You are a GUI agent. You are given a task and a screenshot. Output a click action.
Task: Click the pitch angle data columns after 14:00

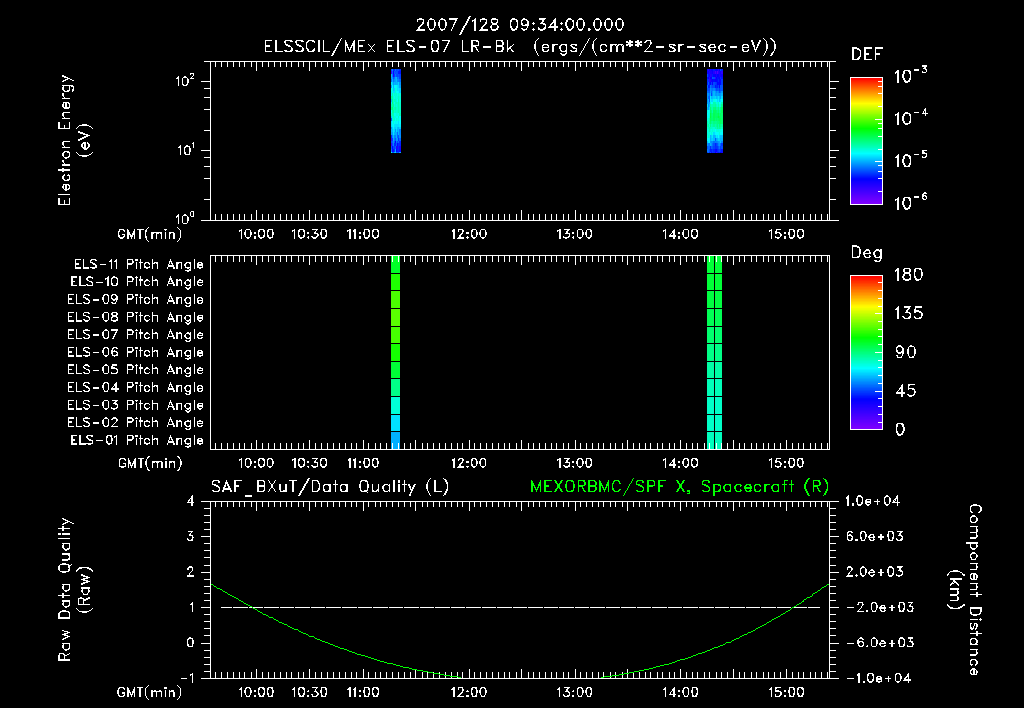click(714, 353)
